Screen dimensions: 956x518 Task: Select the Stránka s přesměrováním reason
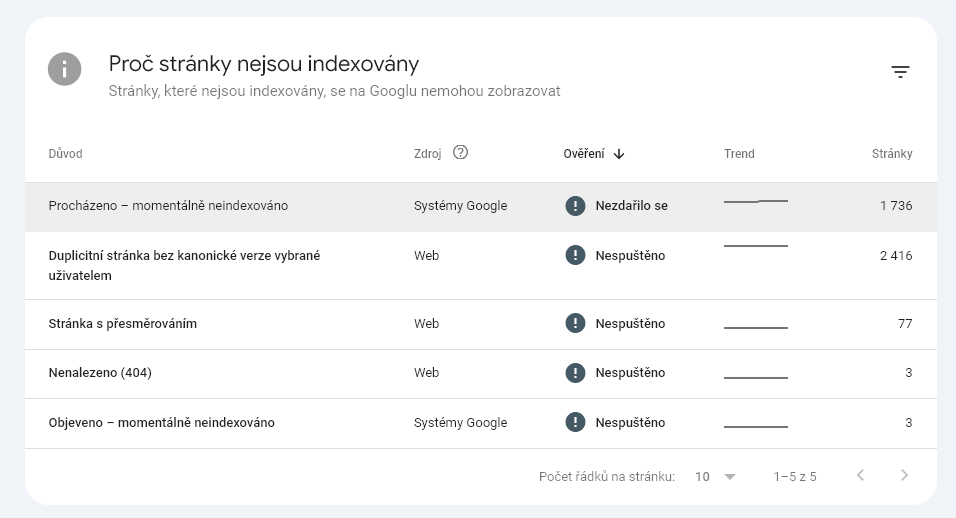(122, 324)
